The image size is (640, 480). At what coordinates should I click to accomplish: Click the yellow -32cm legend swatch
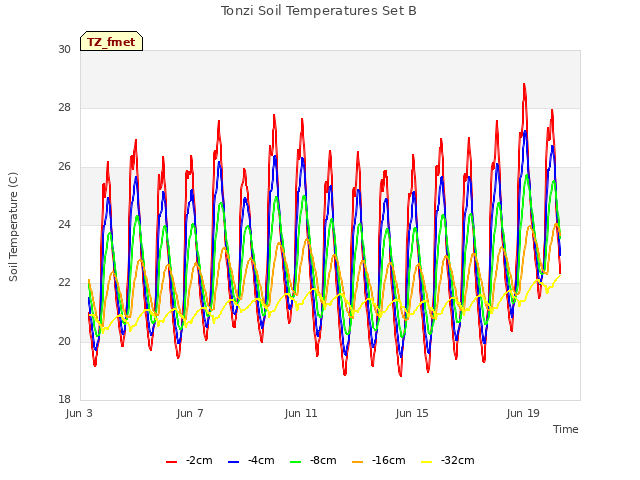pyautogui.click(x=427, y=462)
